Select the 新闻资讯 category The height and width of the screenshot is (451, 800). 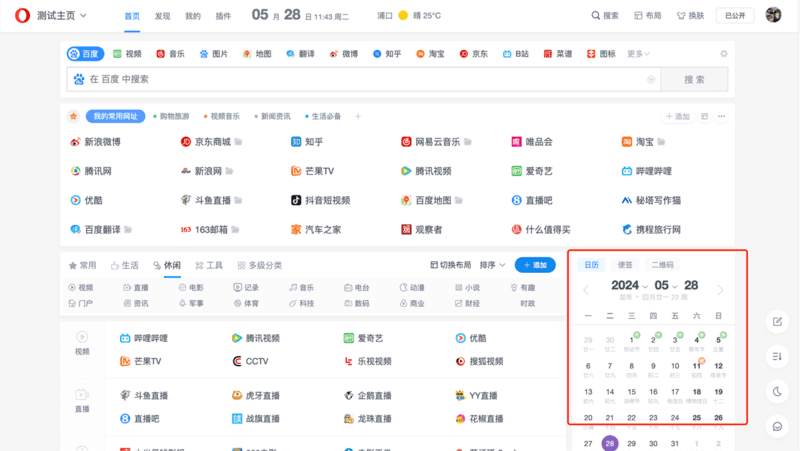pyautogui.click(x=272, y=116)
